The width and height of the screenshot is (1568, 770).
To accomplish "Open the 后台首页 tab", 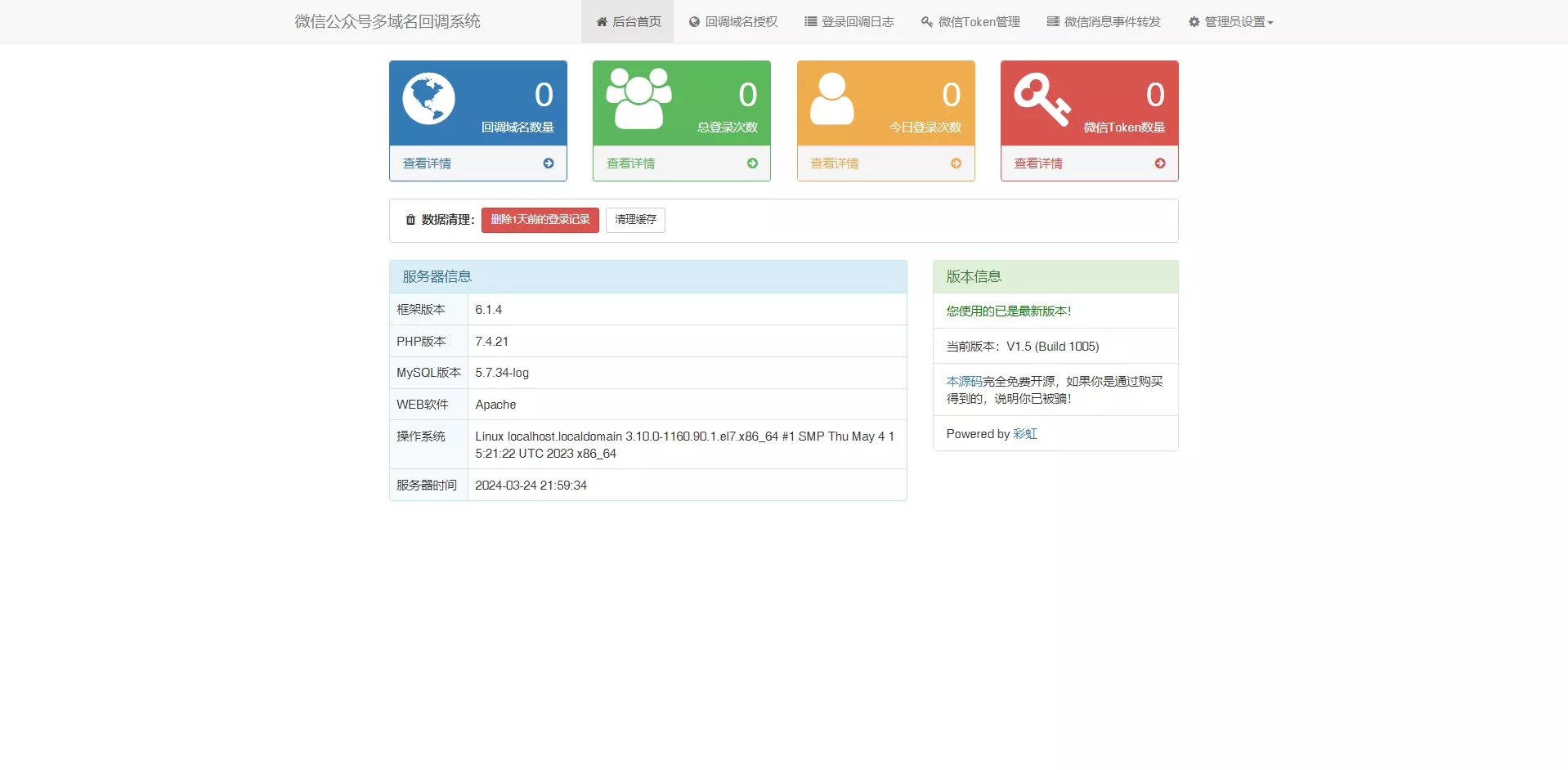I will click(x=627, y=21).
